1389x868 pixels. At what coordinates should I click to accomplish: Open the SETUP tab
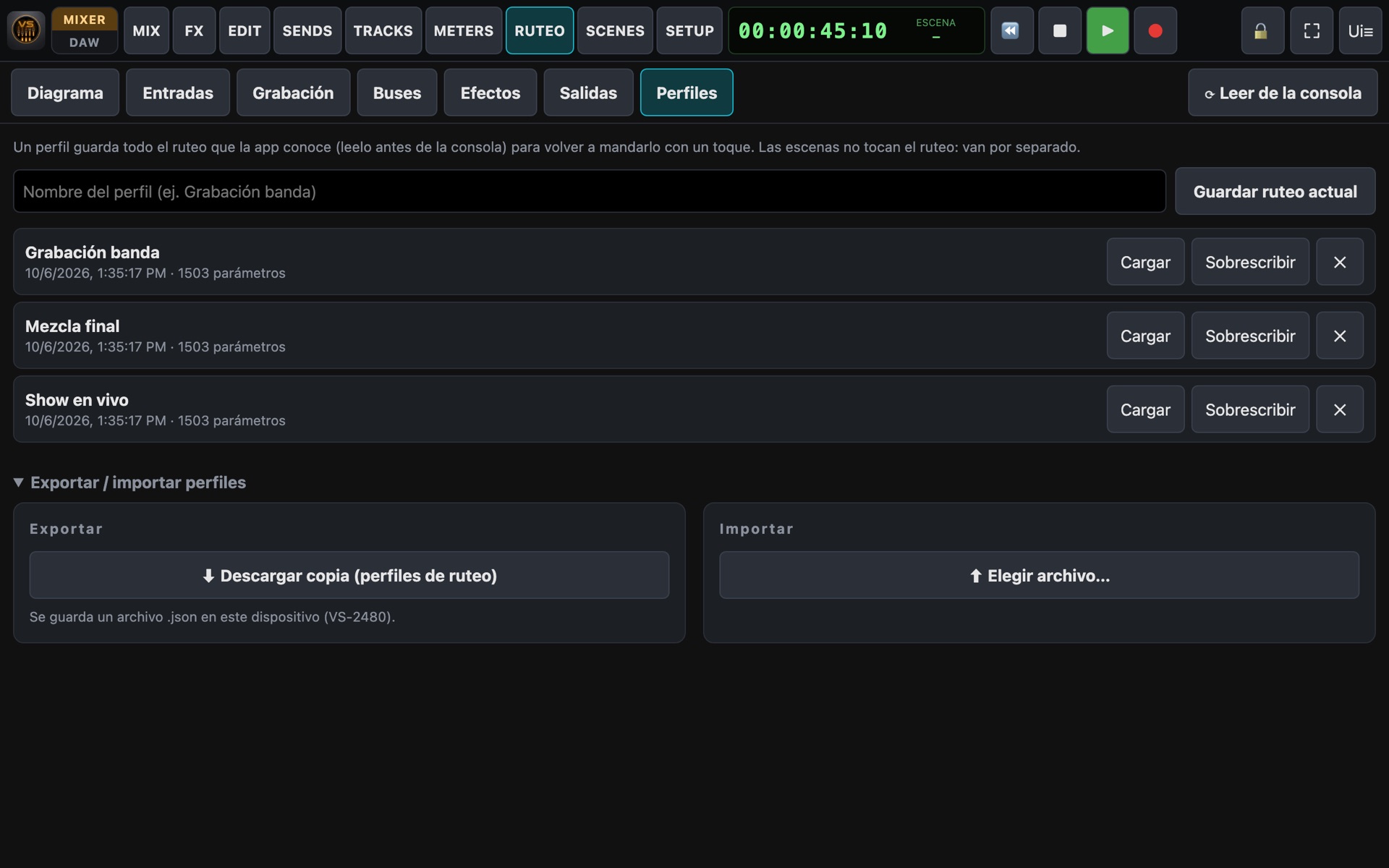pyautogui.click(x=689, y=30)
